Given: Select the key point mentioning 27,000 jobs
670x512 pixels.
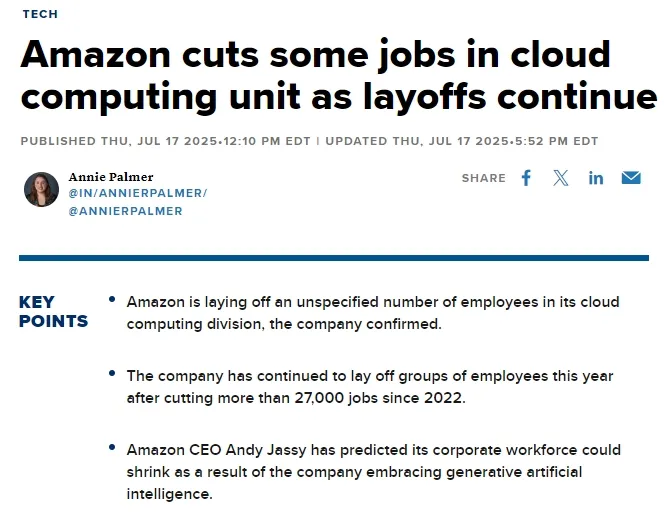Looking at the screenshot, I should 370,387.
